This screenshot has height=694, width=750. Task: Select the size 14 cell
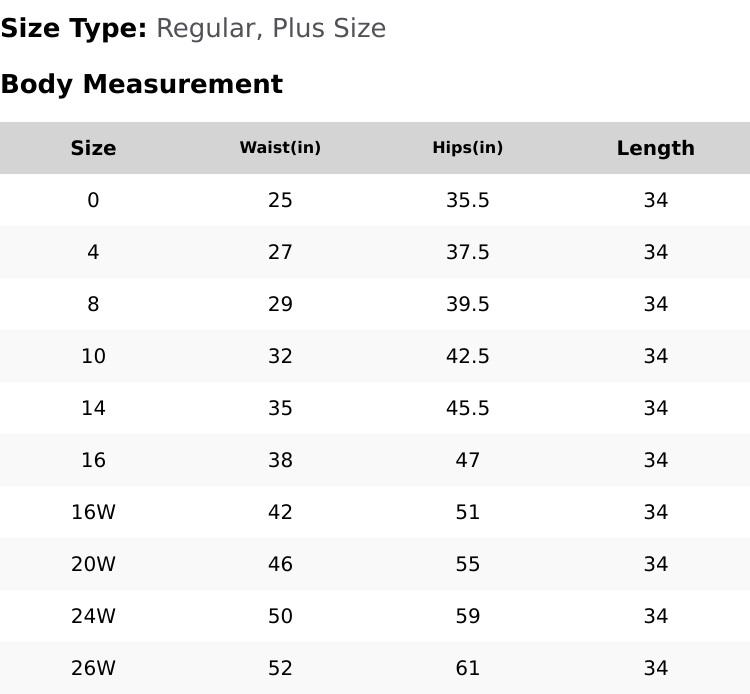pyautogui.click(x=93, y=408)
